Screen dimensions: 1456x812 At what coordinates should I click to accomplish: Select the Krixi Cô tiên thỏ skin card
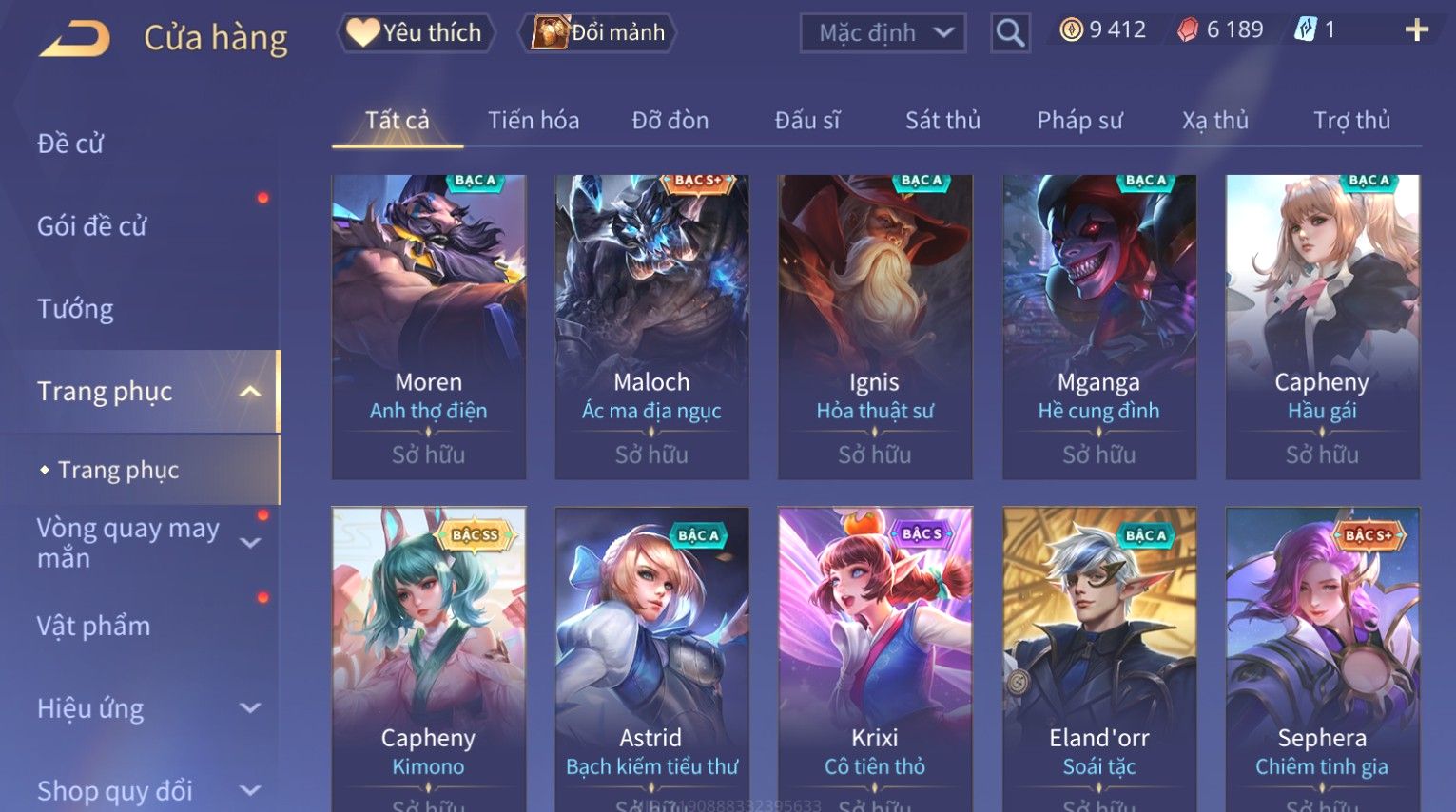[x=875, y=659]
